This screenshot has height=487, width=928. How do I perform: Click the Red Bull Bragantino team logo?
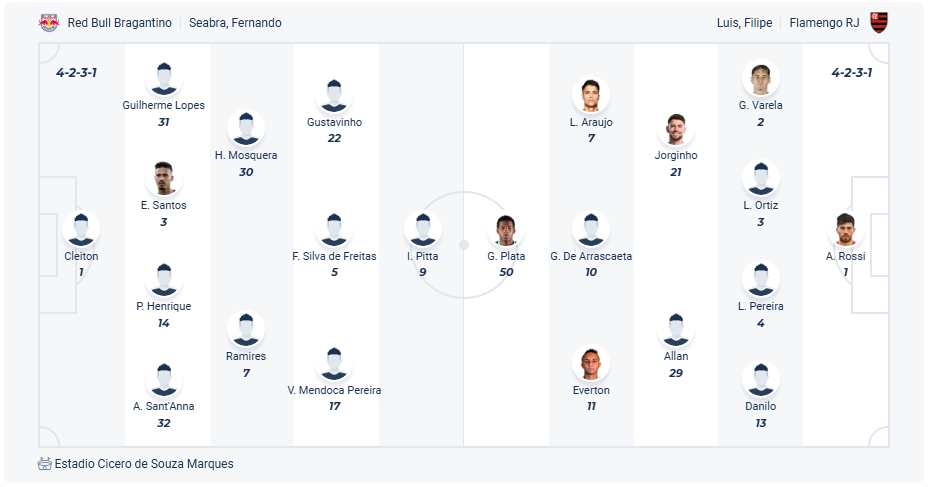tap(49, 23)
